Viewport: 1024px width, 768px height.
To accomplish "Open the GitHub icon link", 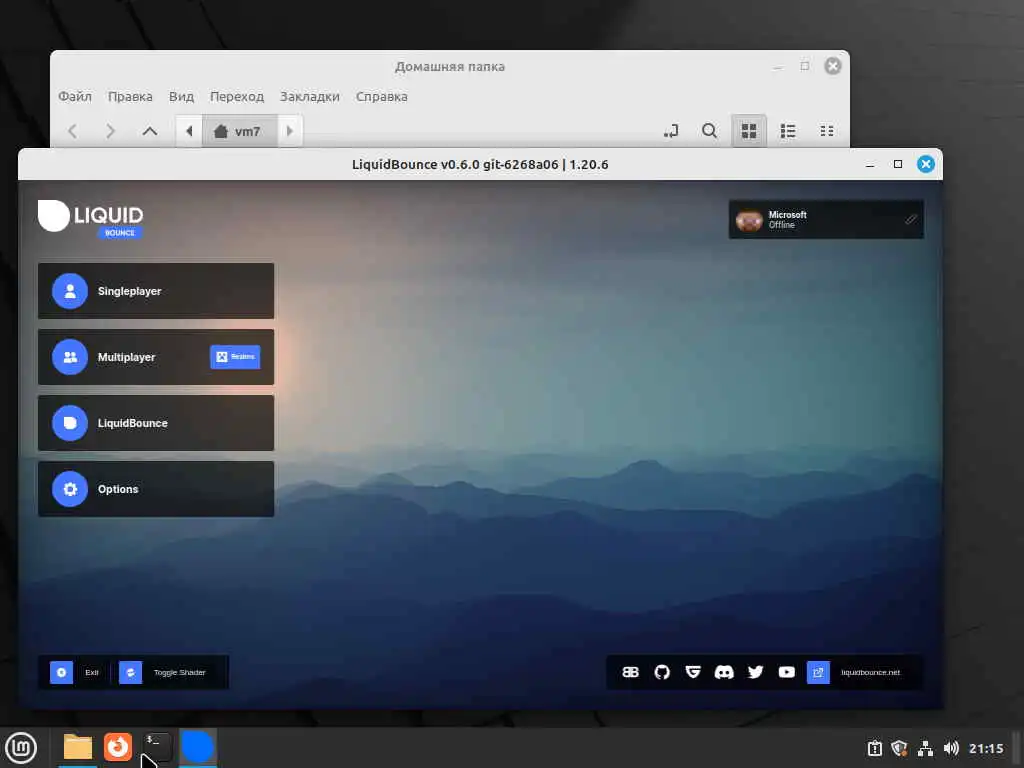I will click(662, 672).
